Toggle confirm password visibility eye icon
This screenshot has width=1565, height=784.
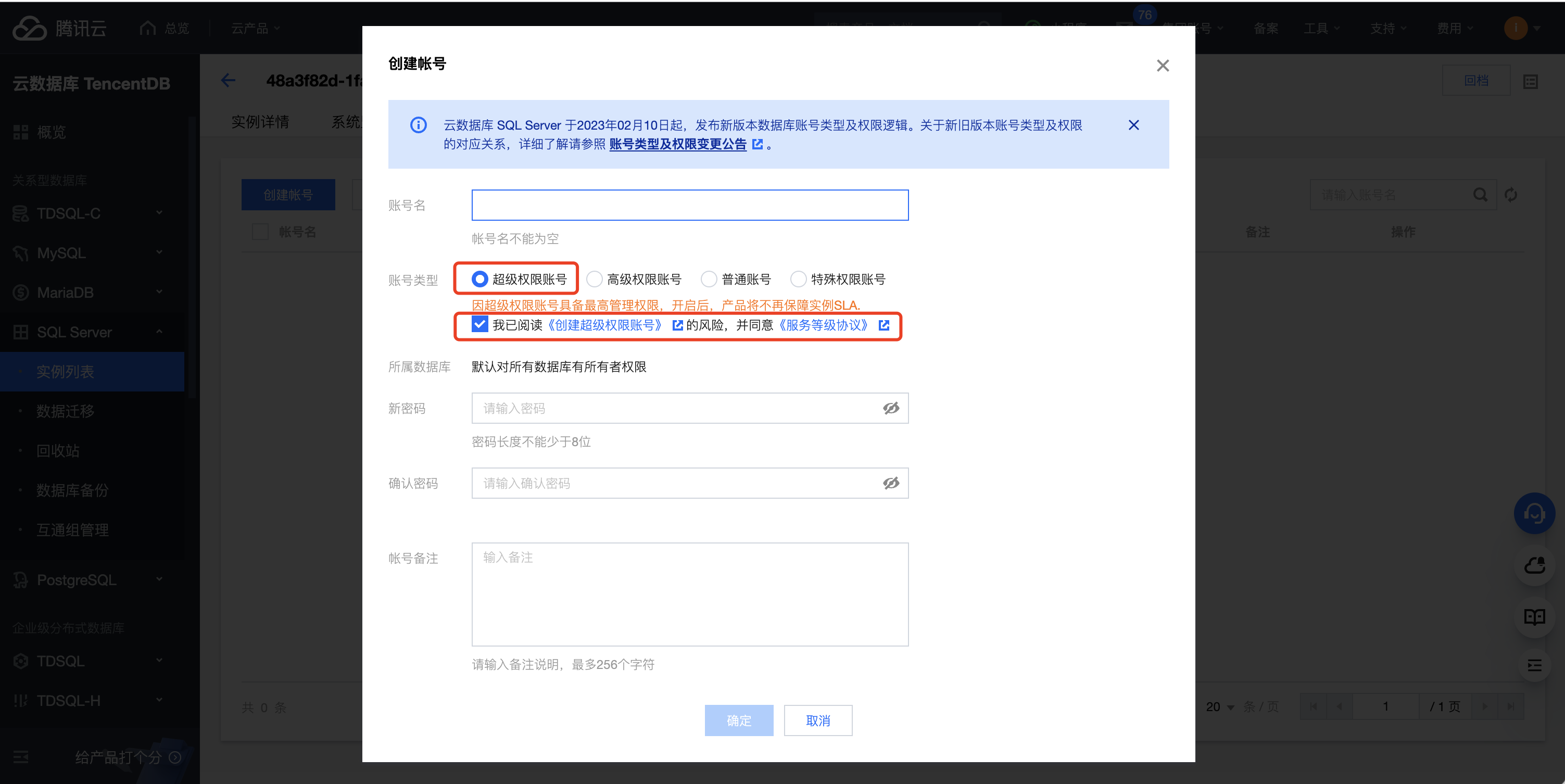click(891, 483)
